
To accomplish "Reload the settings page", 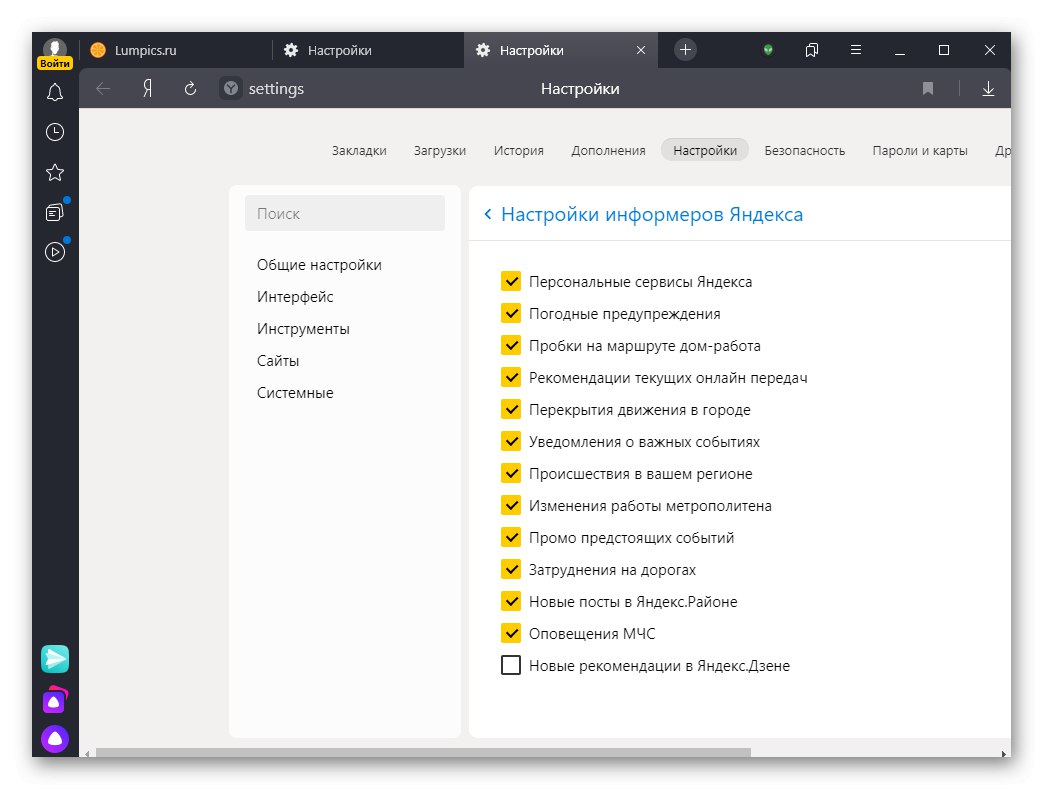I will click(x=190, y=88).
